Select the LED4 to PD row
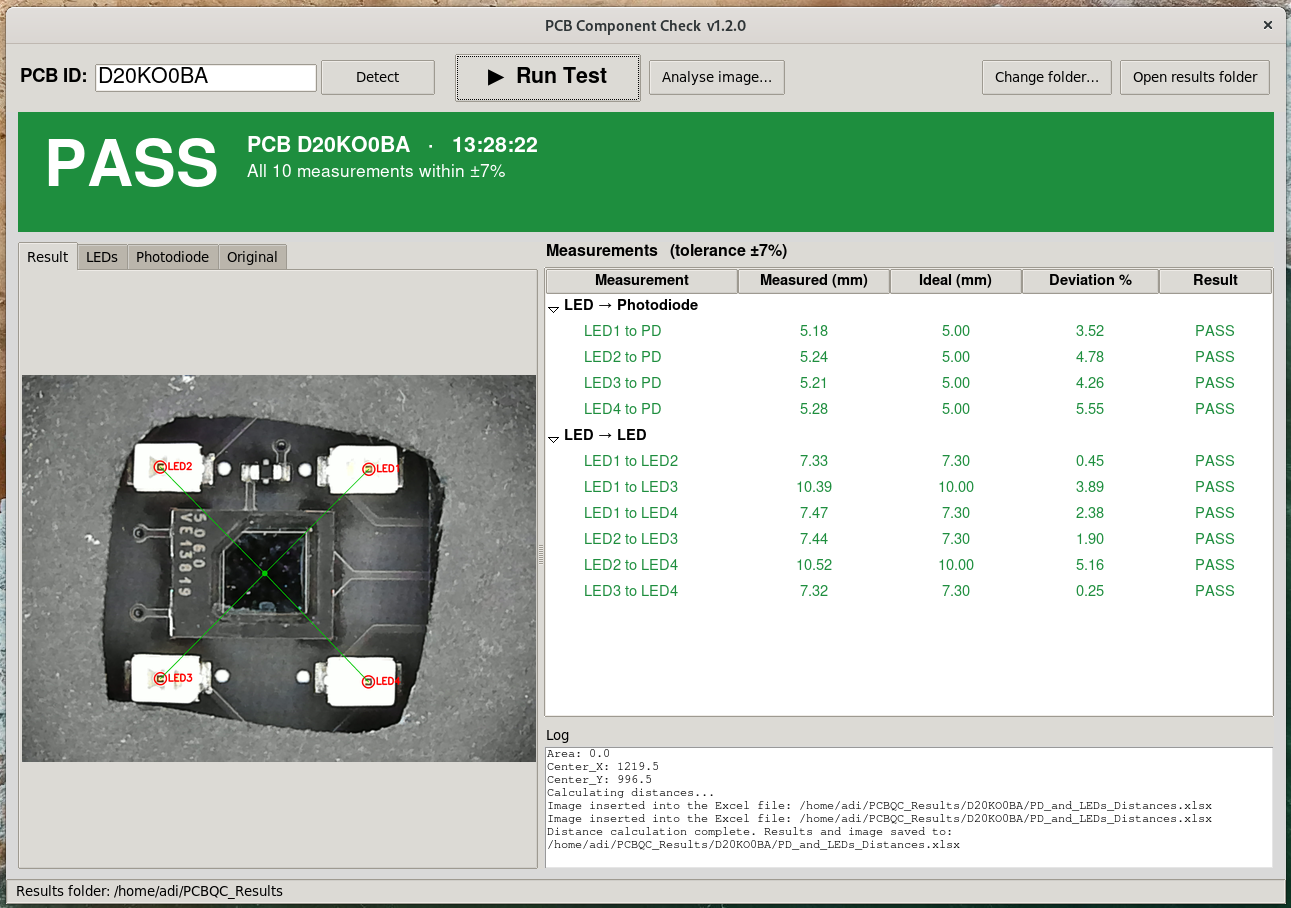The width and height of the screenshot is (1291, 908). [x=909, y=409]
